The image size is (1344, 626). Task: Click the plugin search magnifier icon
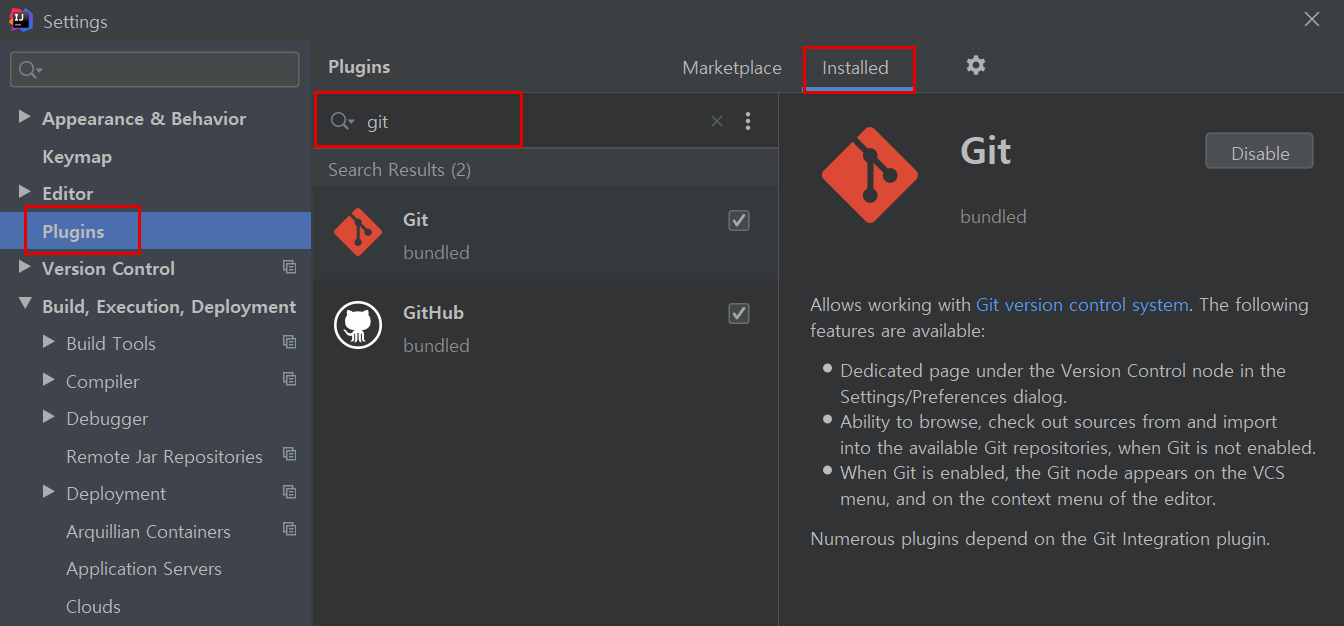(342, 121)
